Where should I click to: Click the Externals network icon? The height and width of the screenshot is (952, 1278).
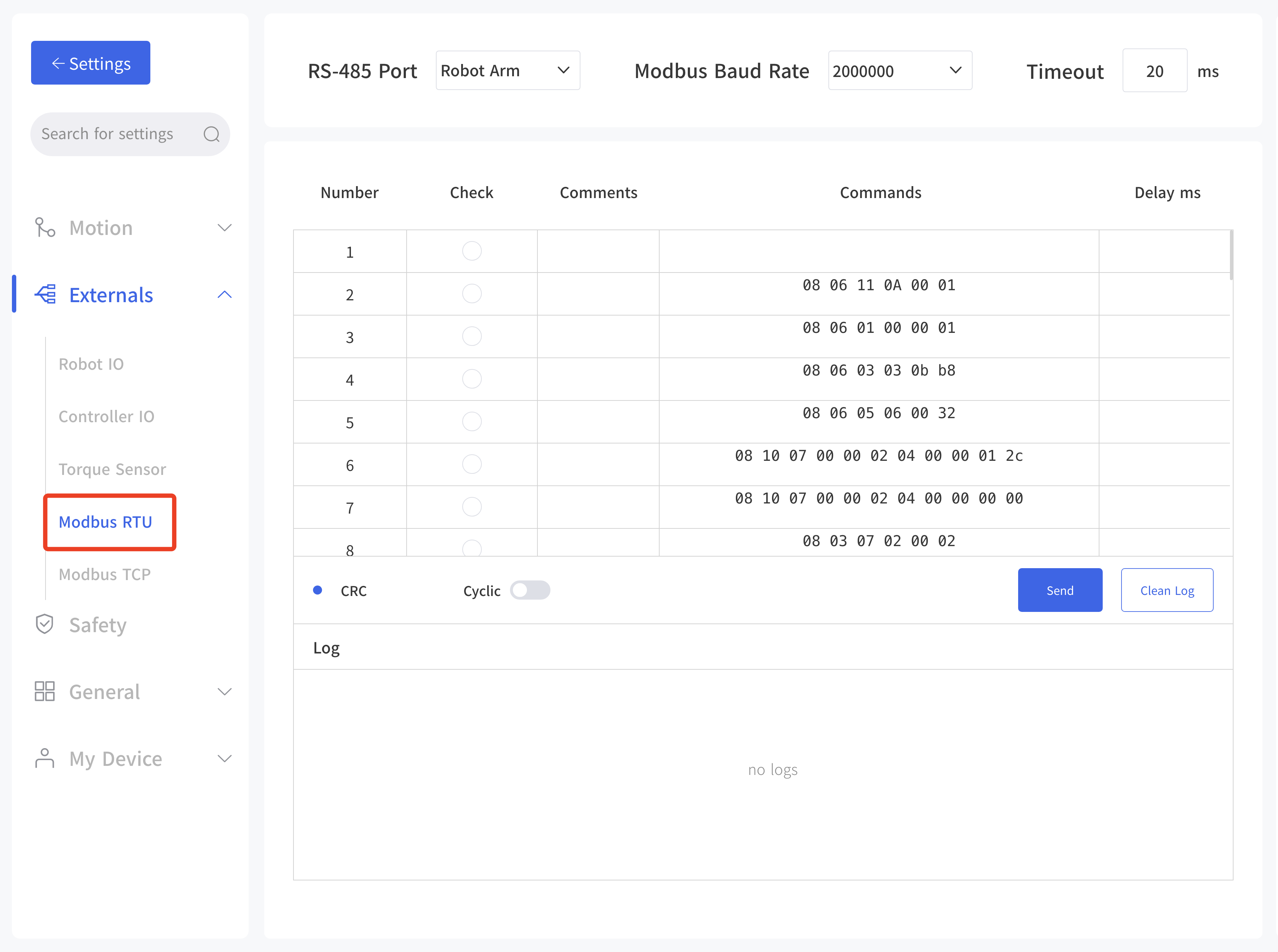[x=45, y=295]
